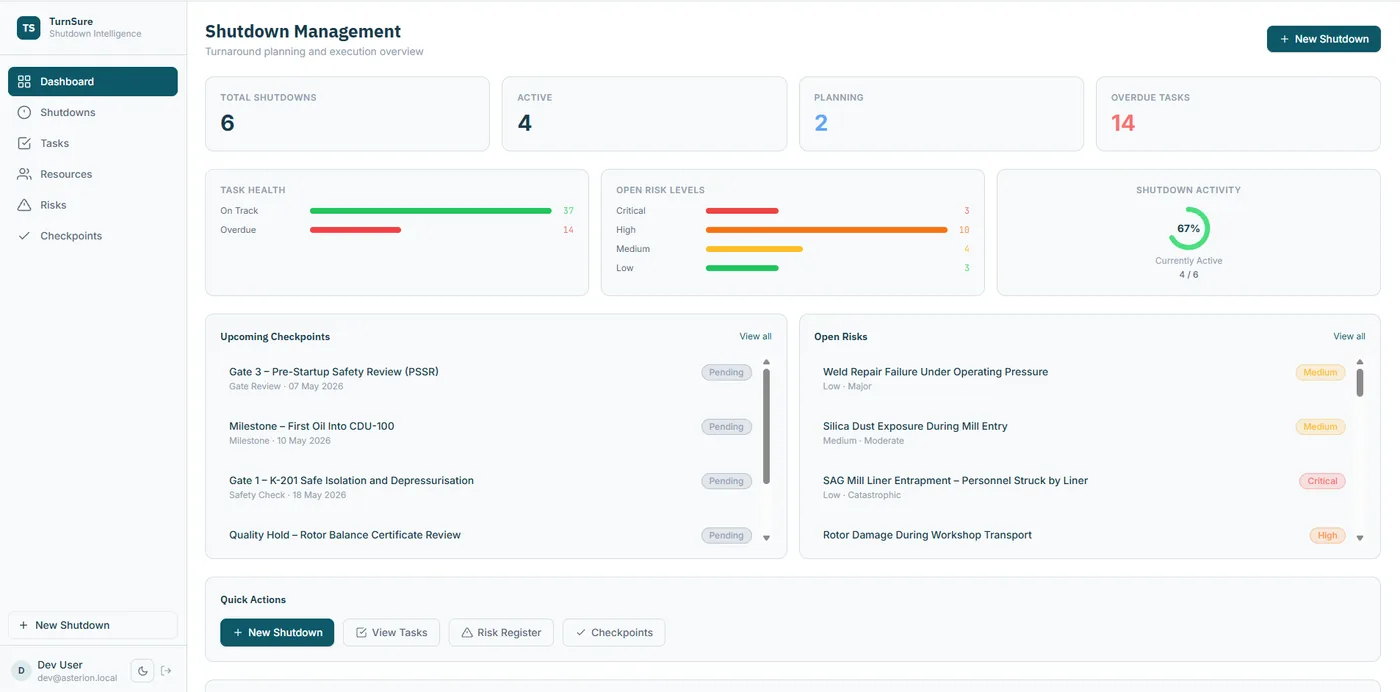Screen dimensions: 1400x692
Task: Click the red Overdue progress bar
Action: 355,230
